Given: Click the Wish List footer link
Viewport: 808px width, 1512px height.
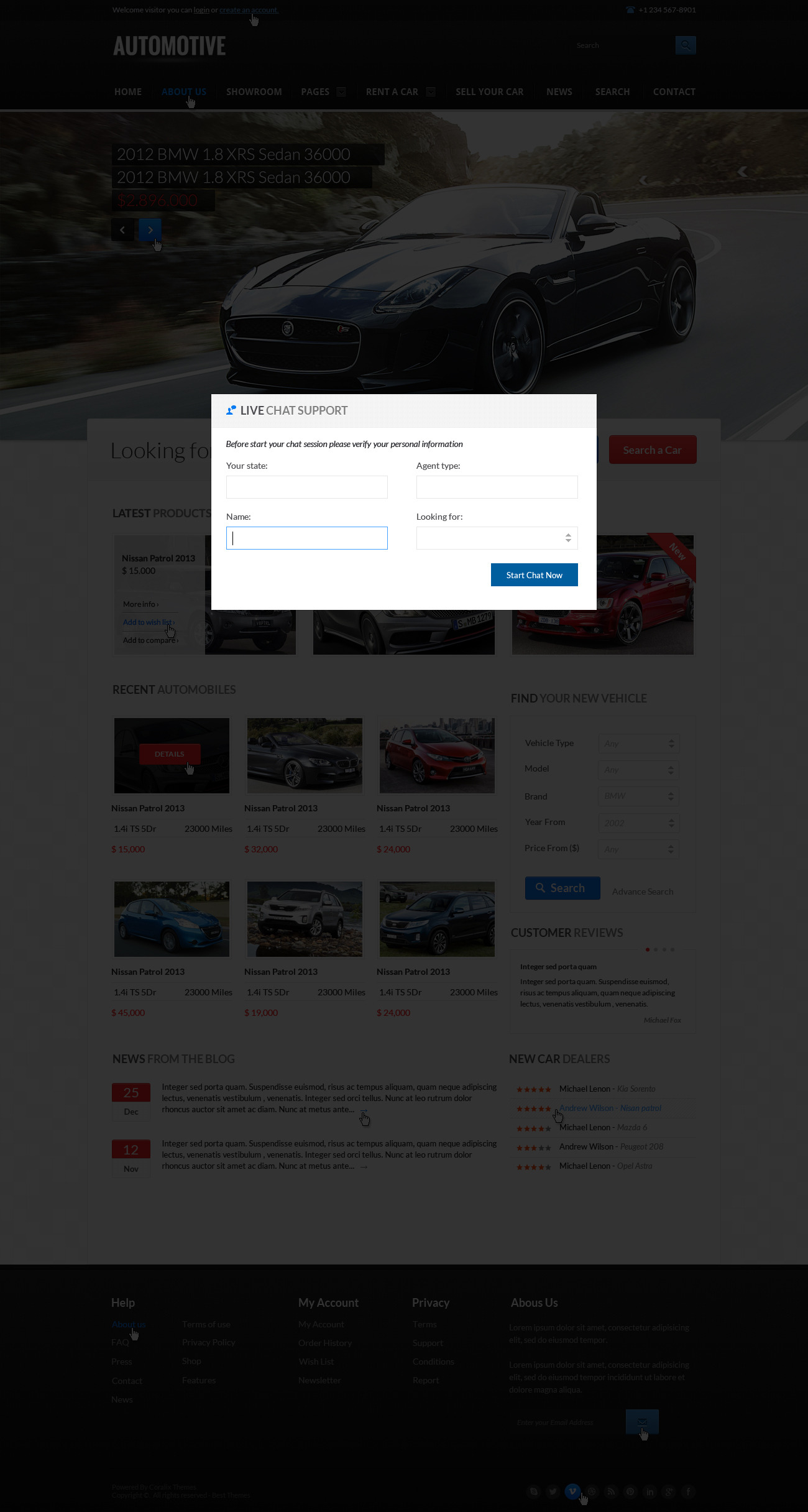Looking at the screenshot, I should [316, 1362].
